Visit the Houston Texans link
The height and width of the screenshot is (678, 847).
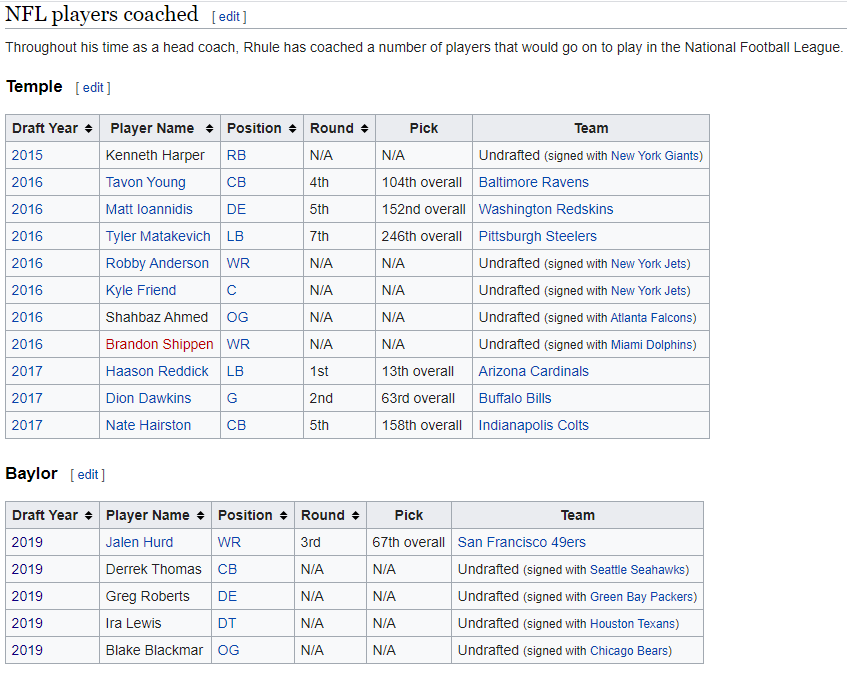click(633, 624)
